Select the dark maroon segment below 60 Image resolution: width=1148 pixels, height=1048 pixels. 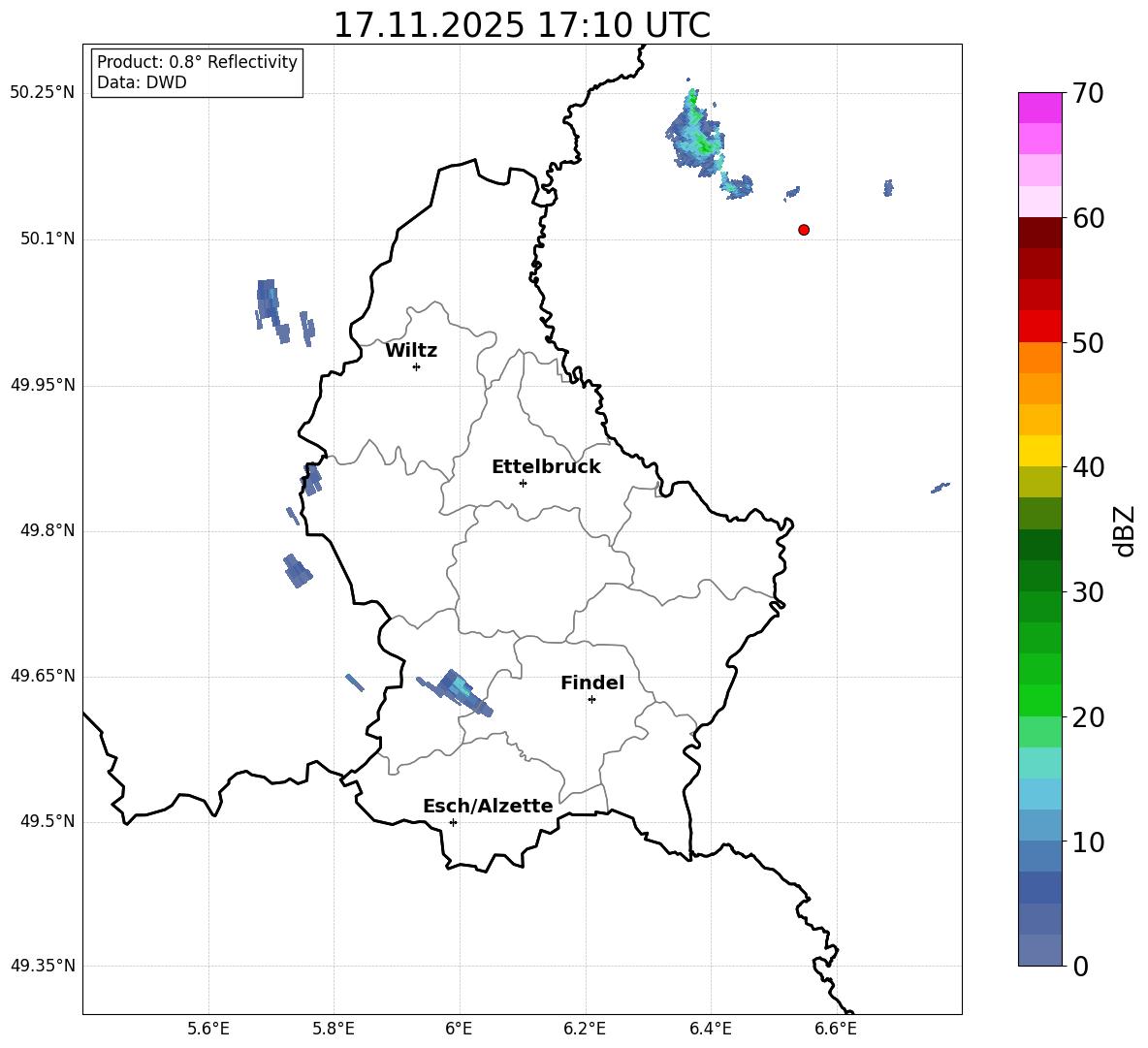click(1039, 233)
